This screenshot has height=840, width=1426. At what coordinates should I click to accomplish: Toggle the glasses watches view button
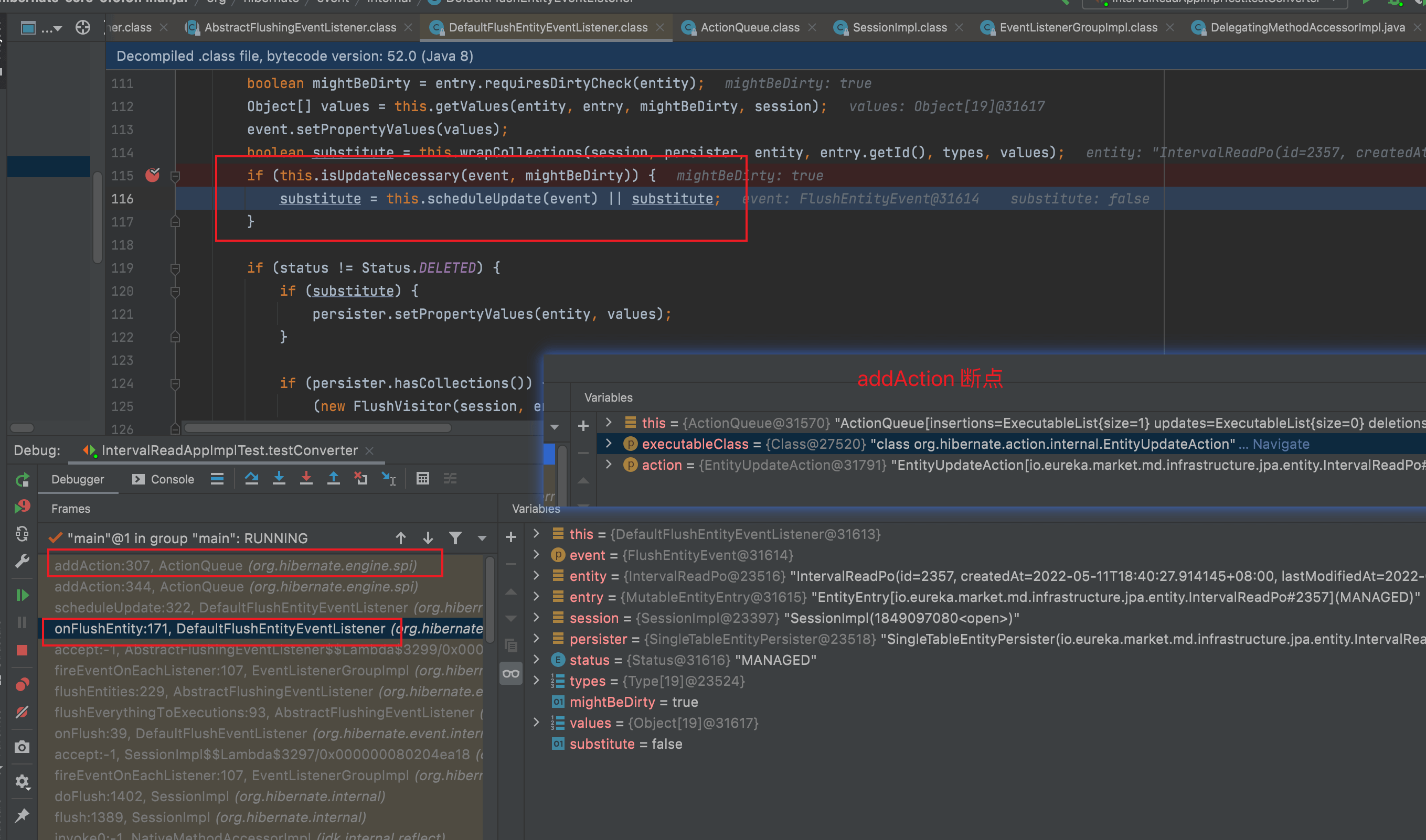[511, 674]
